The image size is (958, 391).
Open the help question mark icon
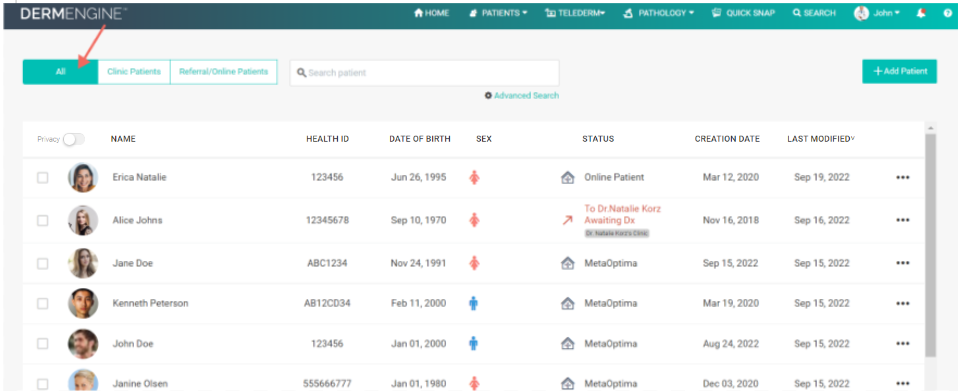[x=948, y=13]
